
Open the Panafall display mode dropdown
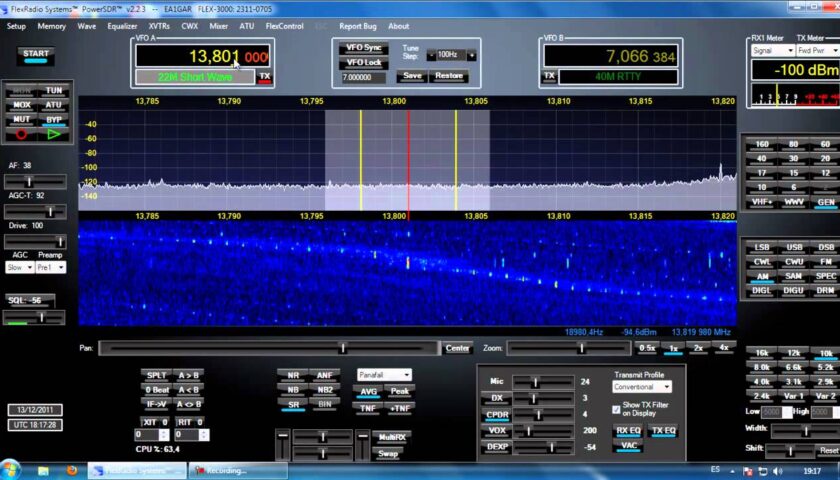(384, 375)
